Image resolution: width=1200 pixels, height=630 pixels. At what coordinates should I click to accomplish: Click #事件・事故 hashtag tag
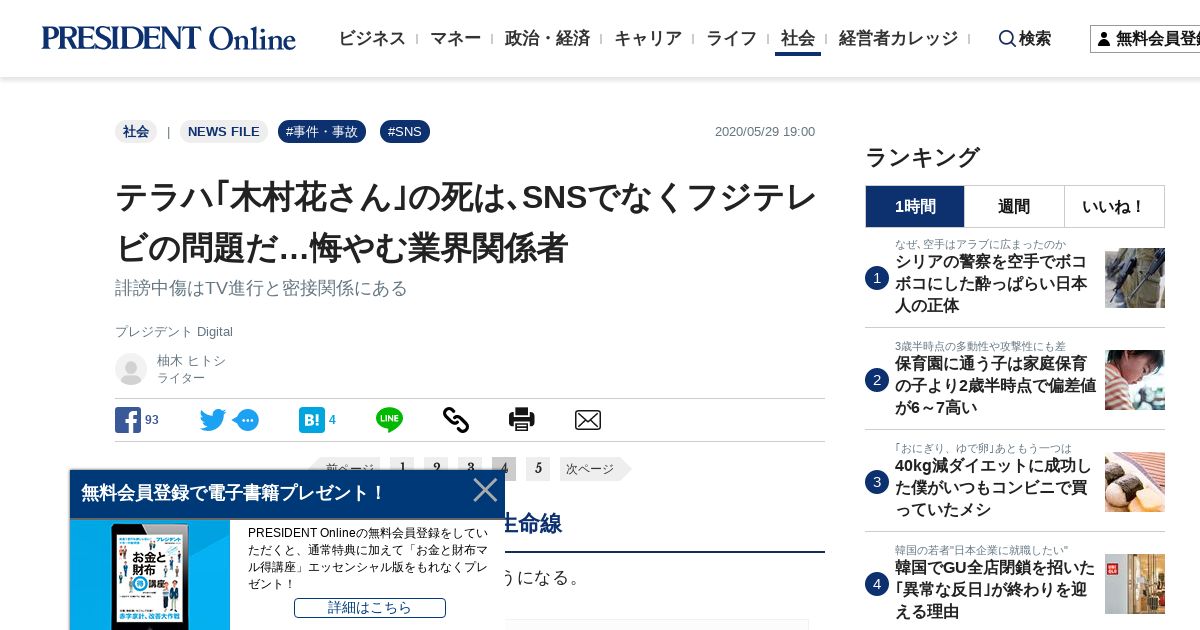point(322,131)
